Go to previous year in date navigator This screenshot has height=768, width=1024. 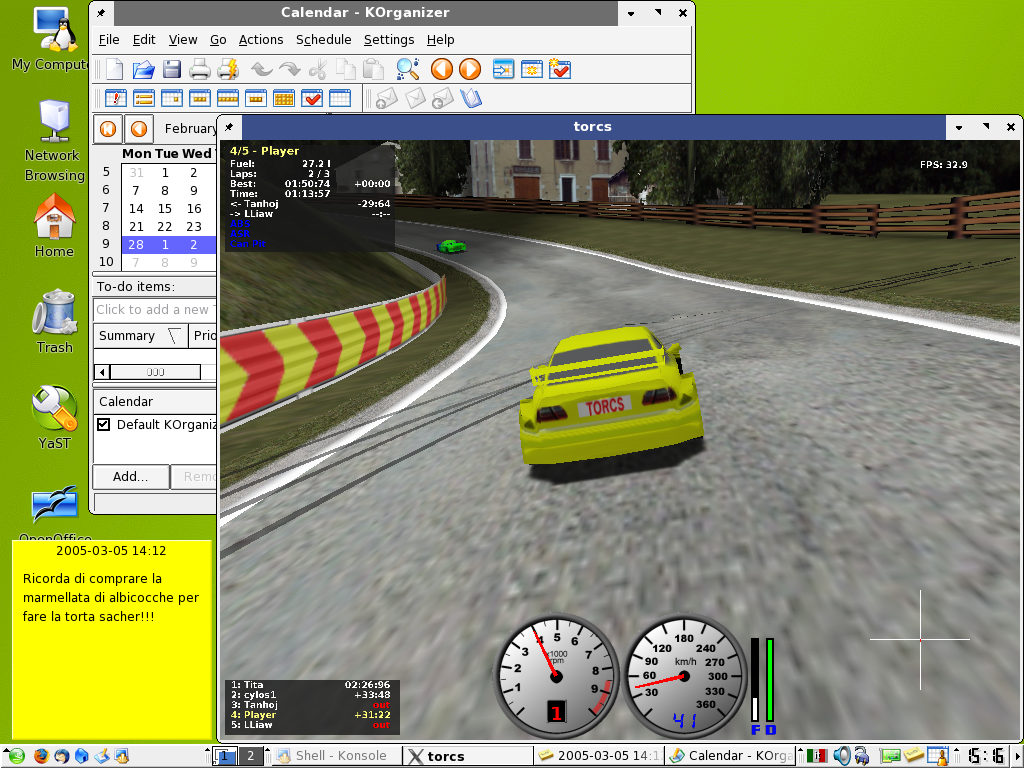(108, 128)
